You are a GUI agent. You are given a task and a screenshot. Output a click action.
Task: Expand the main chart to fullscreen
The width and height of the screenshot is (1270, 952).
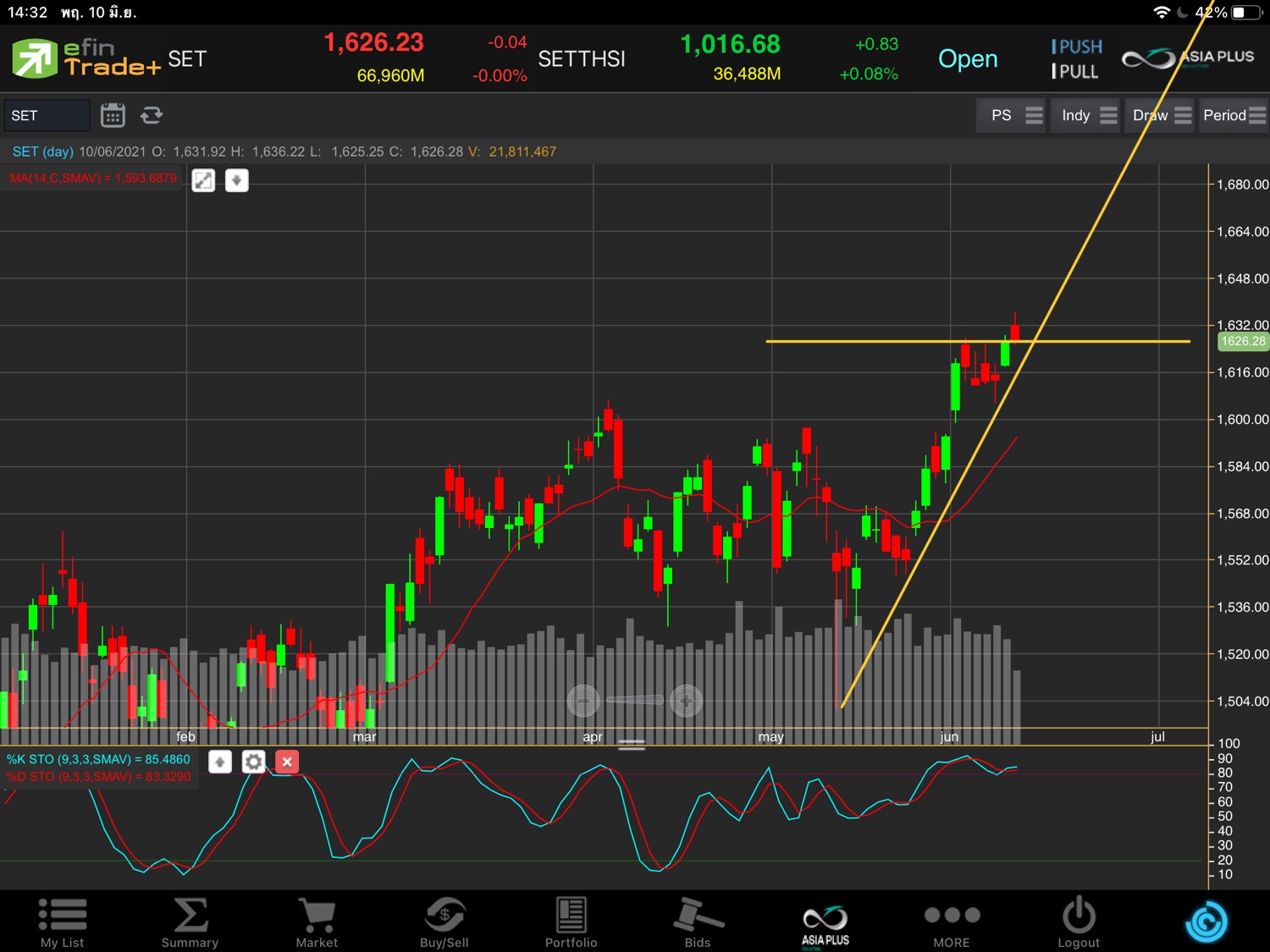click(x=203, y=180)
